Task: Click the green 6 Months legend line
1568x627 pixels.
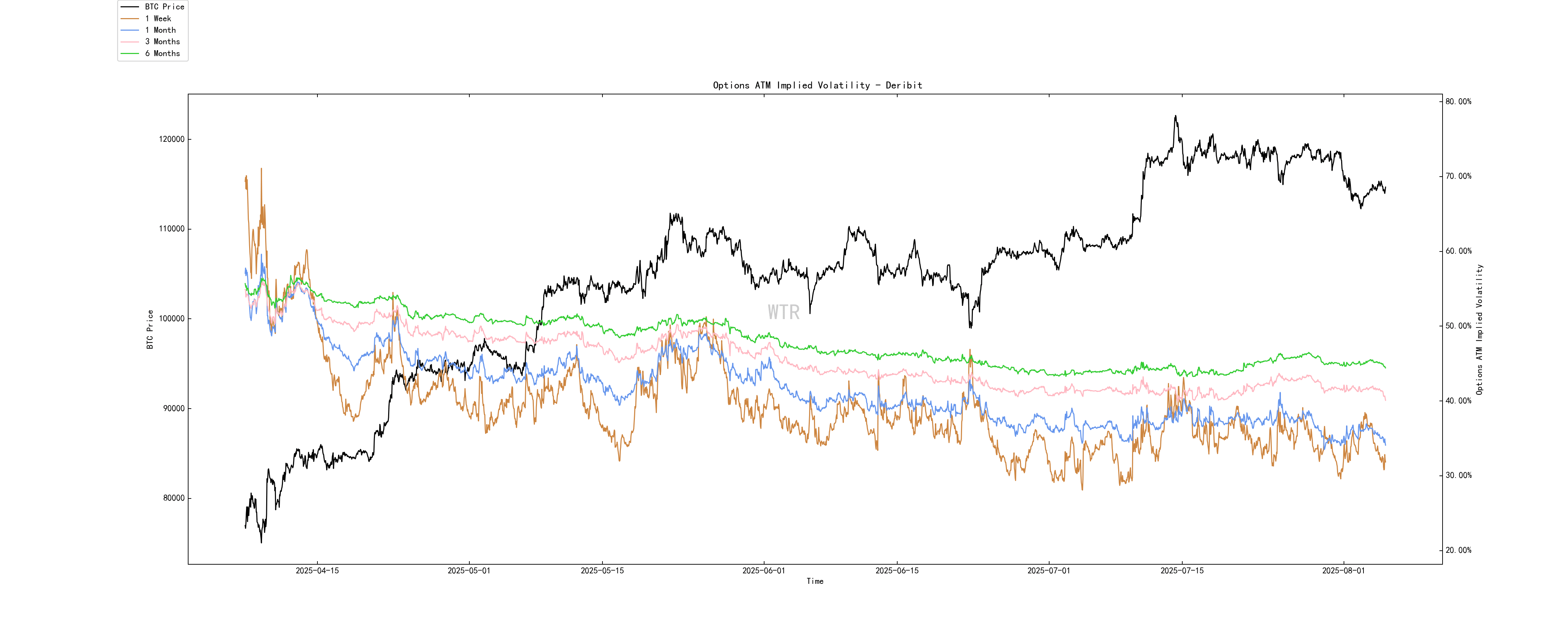Action: click(130, 54)
